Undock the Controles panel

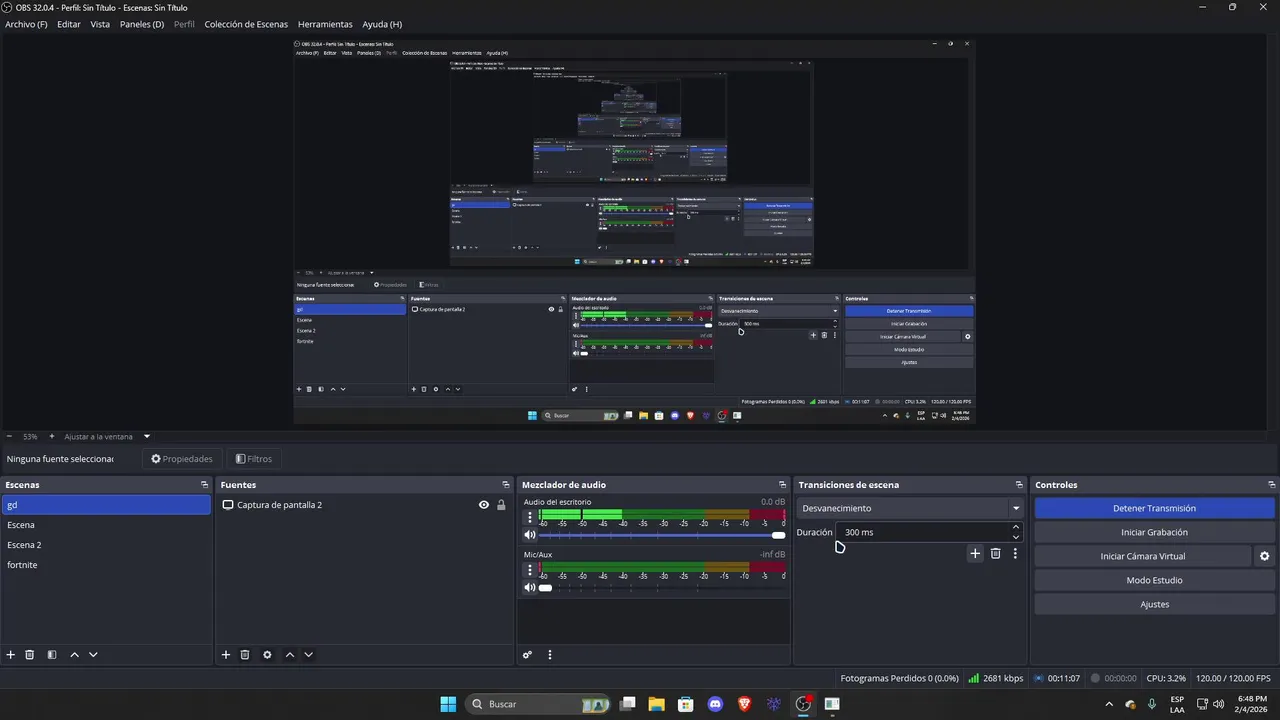coord(1271,485)
